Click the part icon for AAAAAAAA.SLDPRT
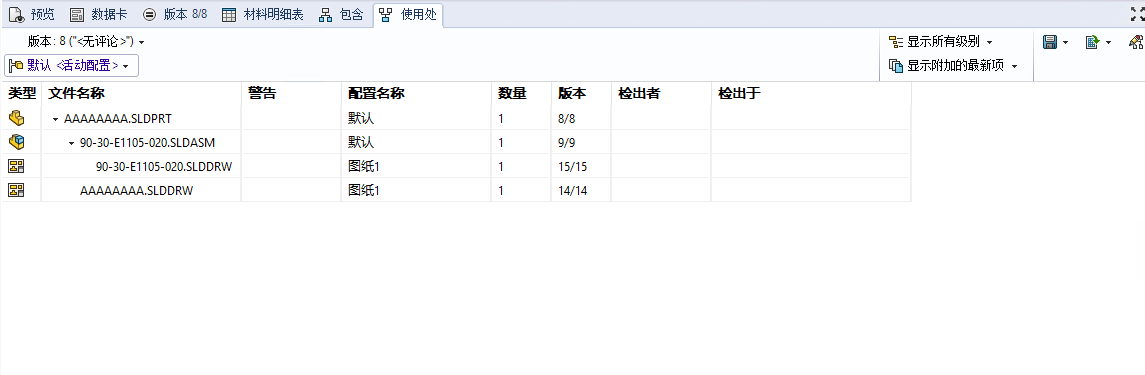The width and height of the screenshot is (1145, 375). click(x=16, y=117)
